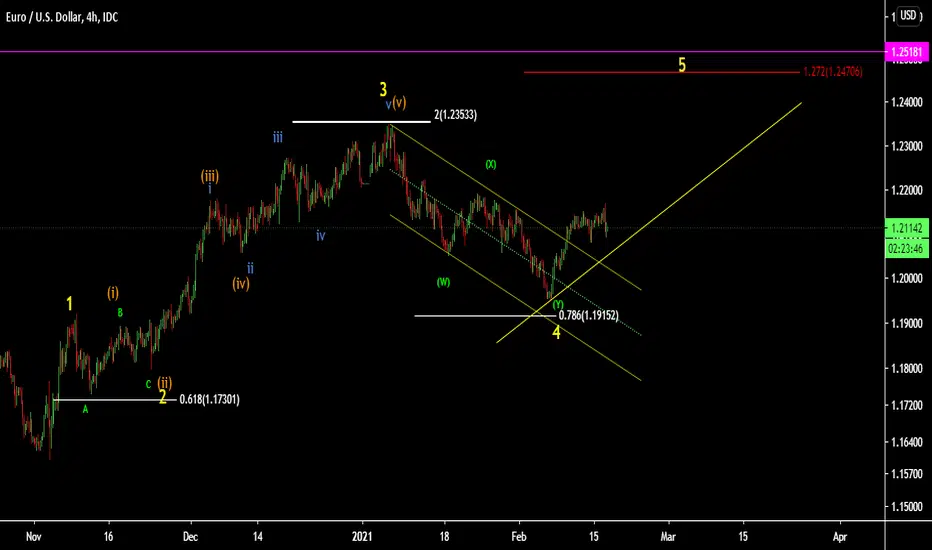This screenshot has width=932, height=550.
Task: Click price axis level 1.17200
Action: click(906, 406)
